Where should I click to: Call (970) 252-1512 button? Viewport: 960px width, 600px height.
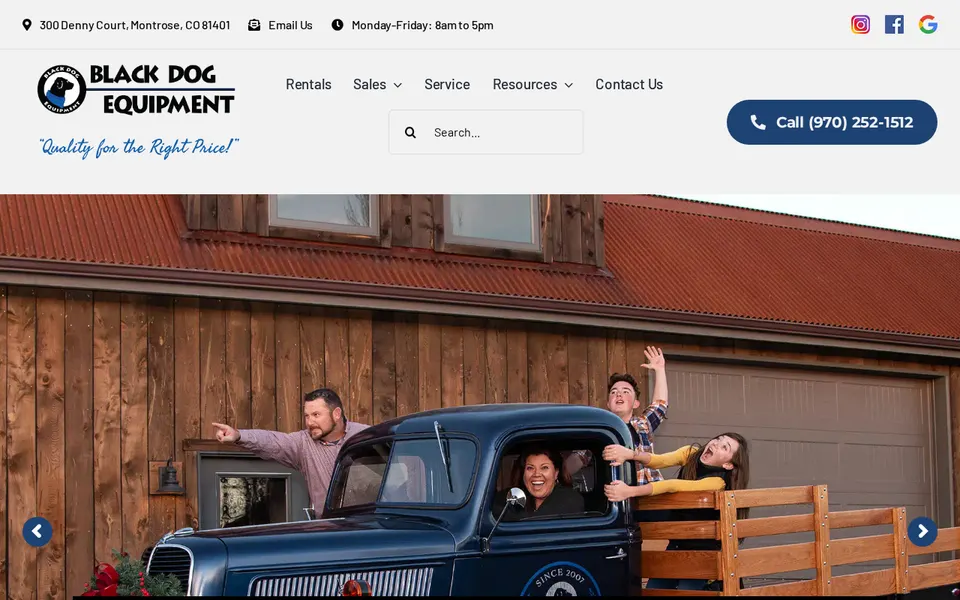pos(831,122)
